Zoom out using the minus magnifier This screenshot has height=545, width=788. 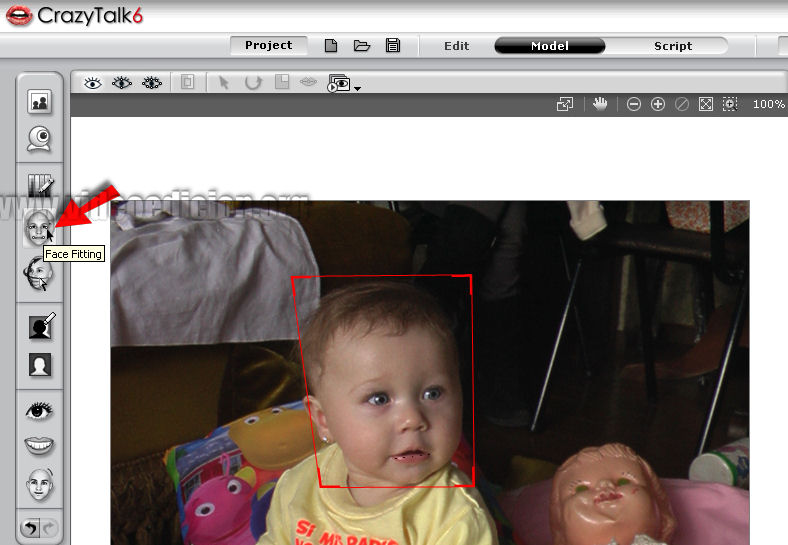[634, 104]
